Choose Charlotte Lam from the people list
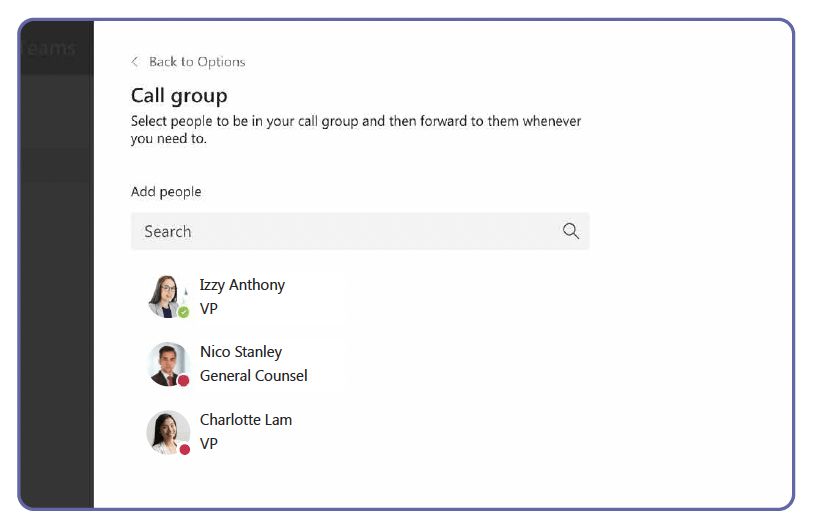This screenshot has width=814, height=530. [x=246, y=420]
